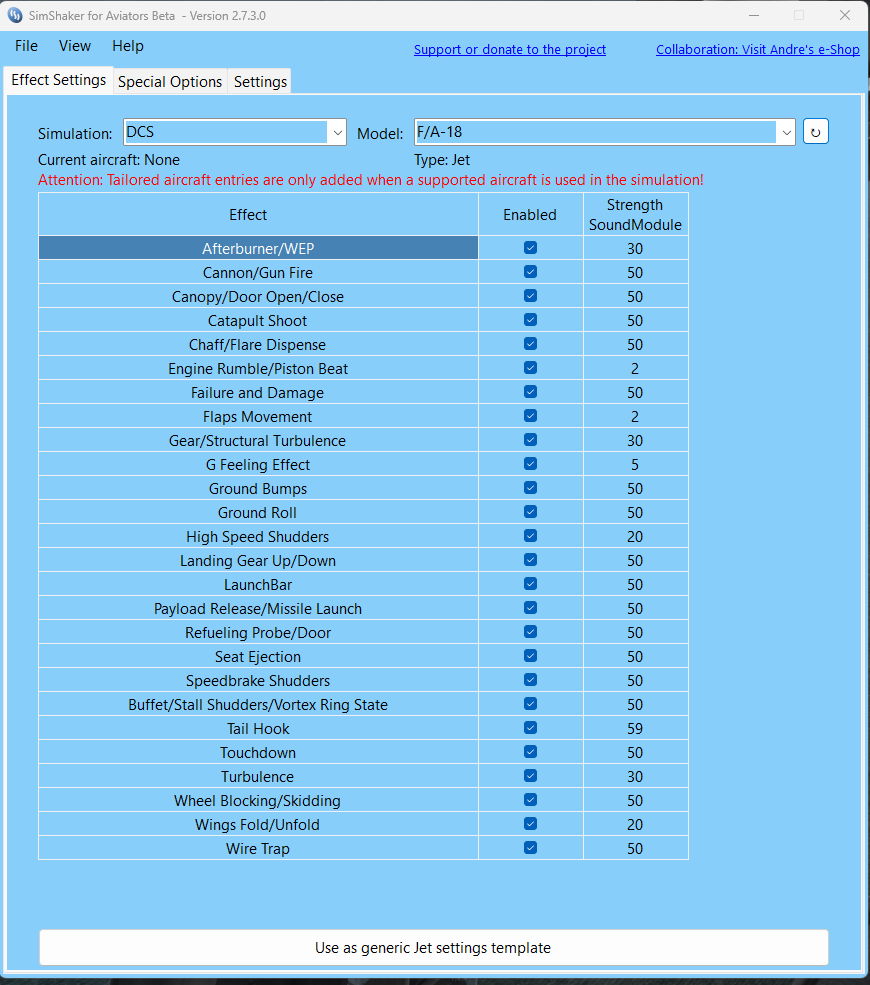The image size is (870, 985).
Task: Click the refresh model list icon
Action: tap(815, 132)
